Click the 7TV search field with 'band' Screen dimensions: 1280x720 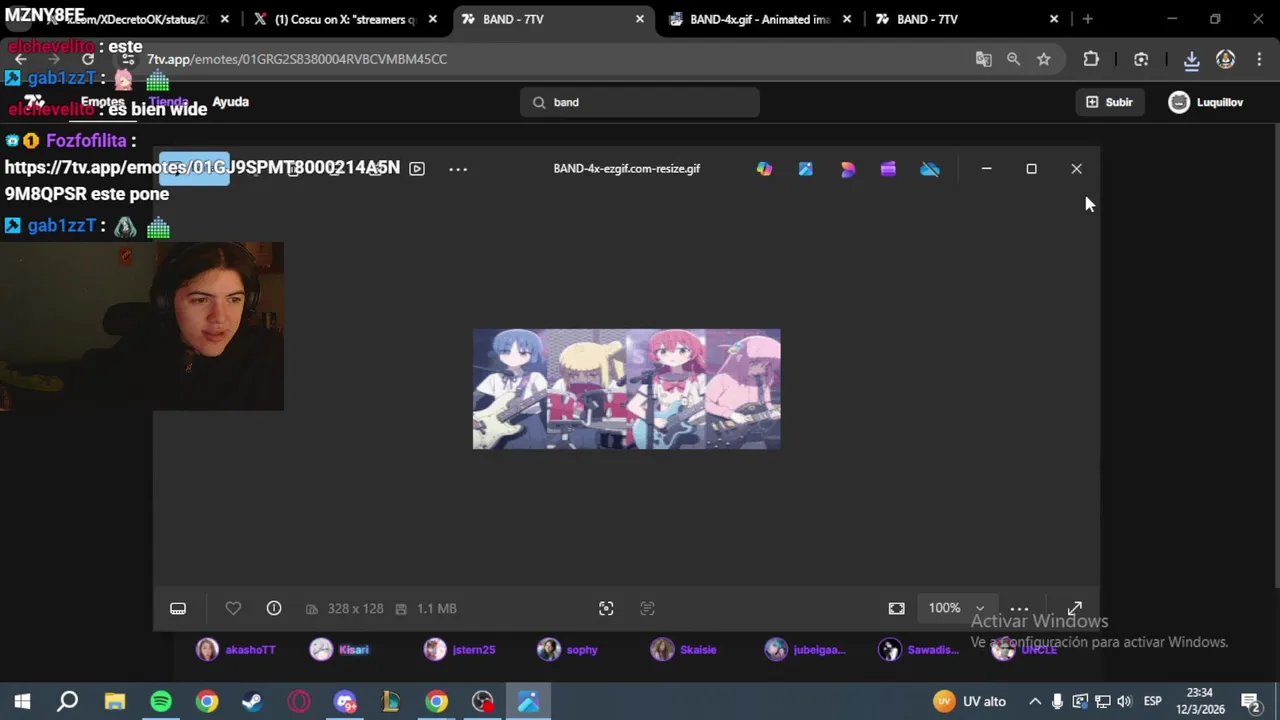pyautogui.click(x=640, y=102)
